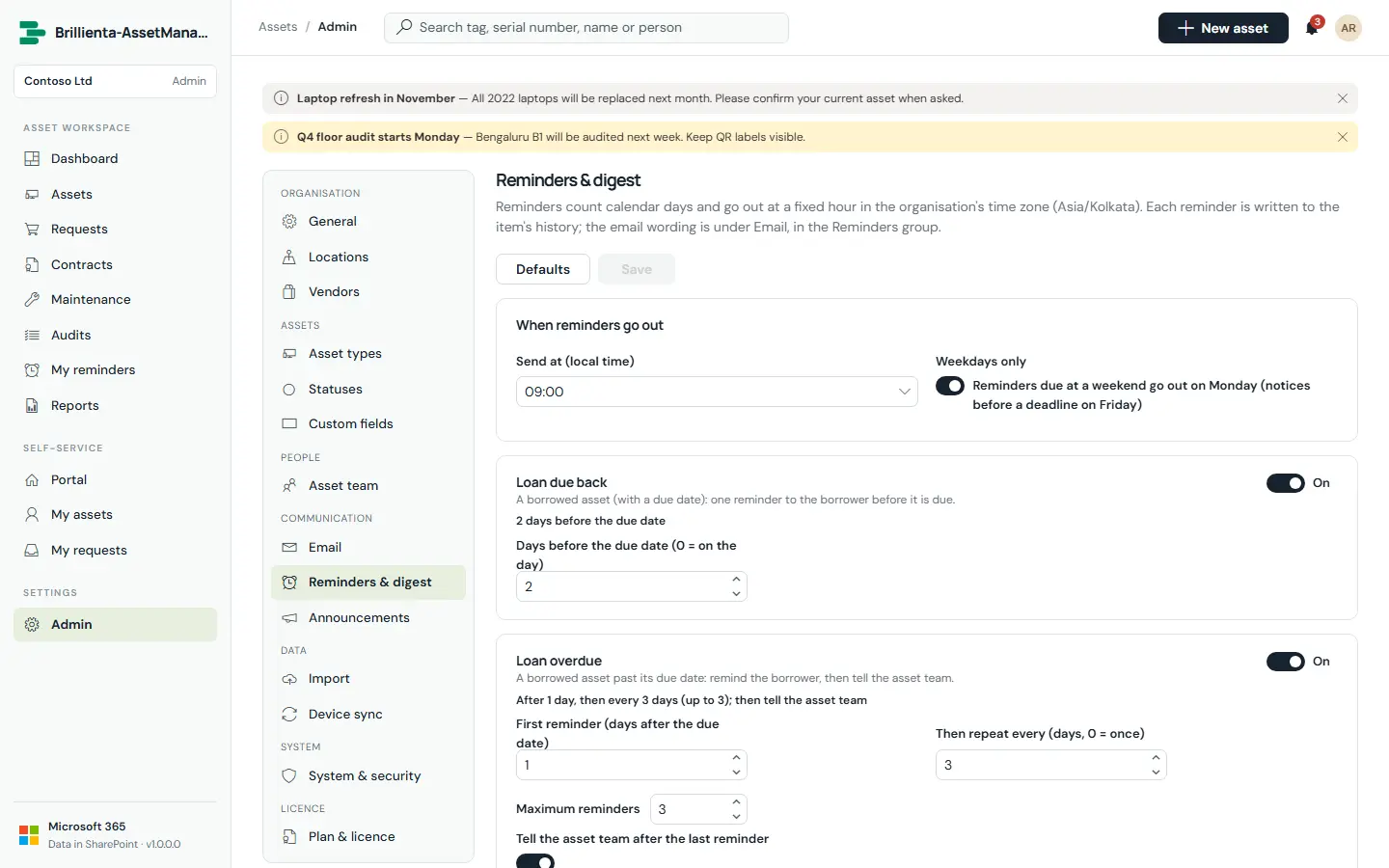This screenshot has width=1389, height=868.
Task: Open the notifications bell icon
Action: point(1312,28)
